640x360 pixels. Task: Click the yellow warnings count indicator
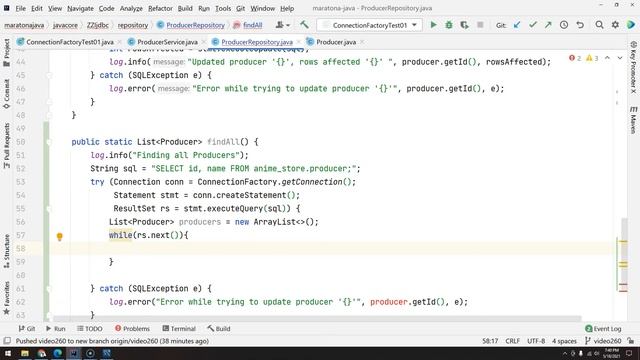592,58
